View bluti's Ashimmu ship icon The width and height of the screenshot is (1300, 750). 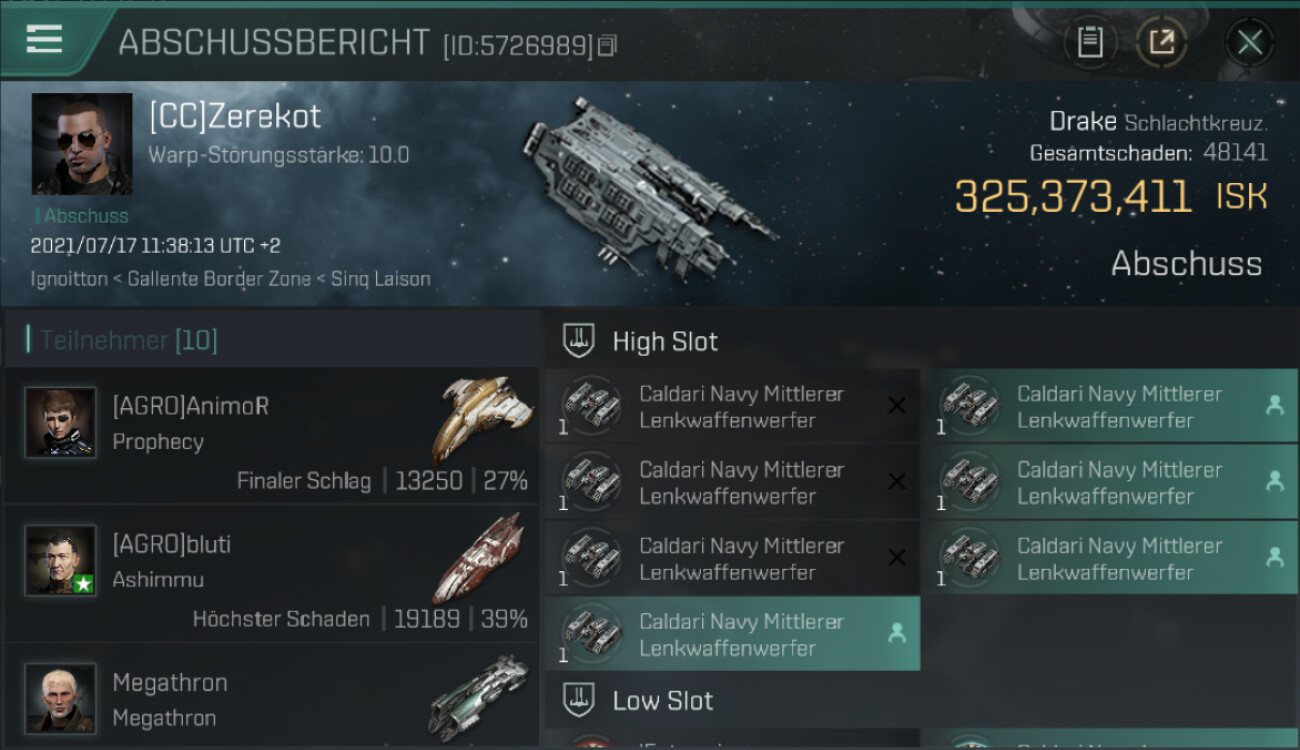click(x=482, y=556)
